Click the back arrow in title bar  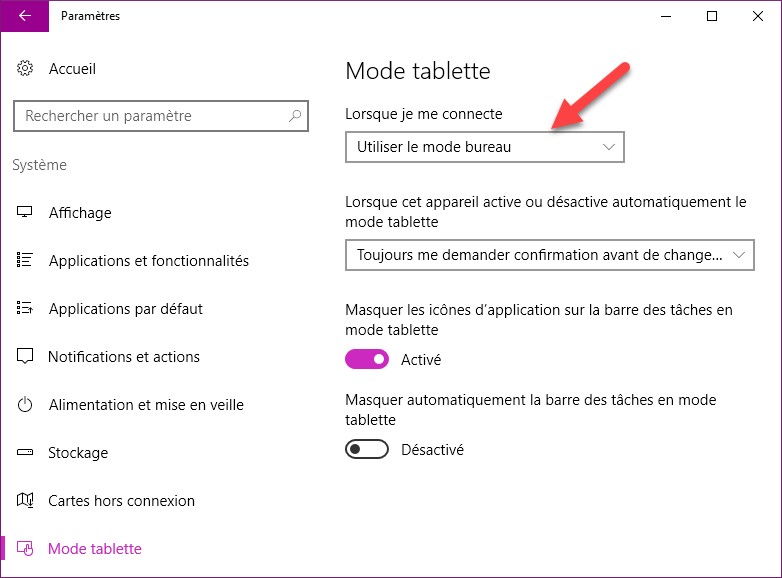pyautogui.click(x=24, y=16)
